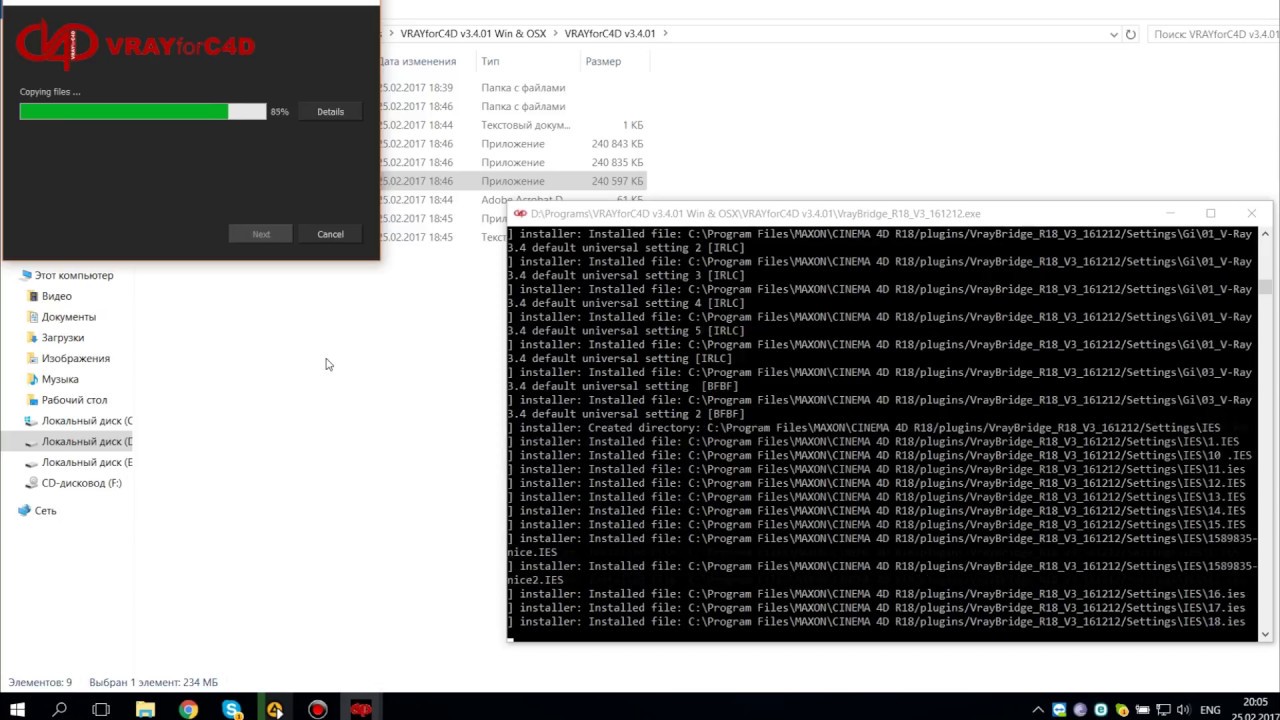Open 'Рабочий стол' in the sidebar
Image resolution: width=1280 pixels, height=720 pixels.
[74, 400]
